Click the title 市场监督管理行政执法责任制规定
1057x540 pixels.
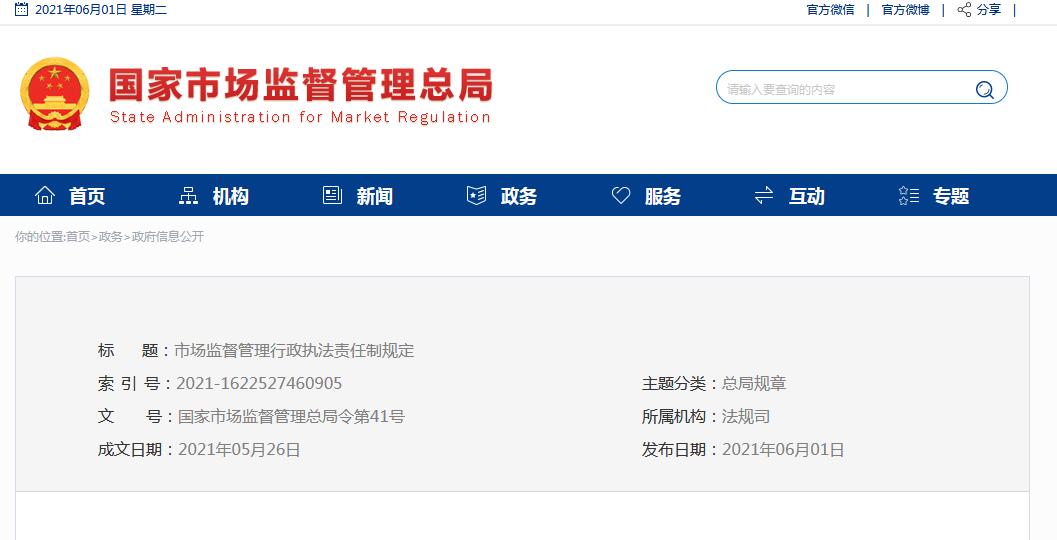point(294,351)
